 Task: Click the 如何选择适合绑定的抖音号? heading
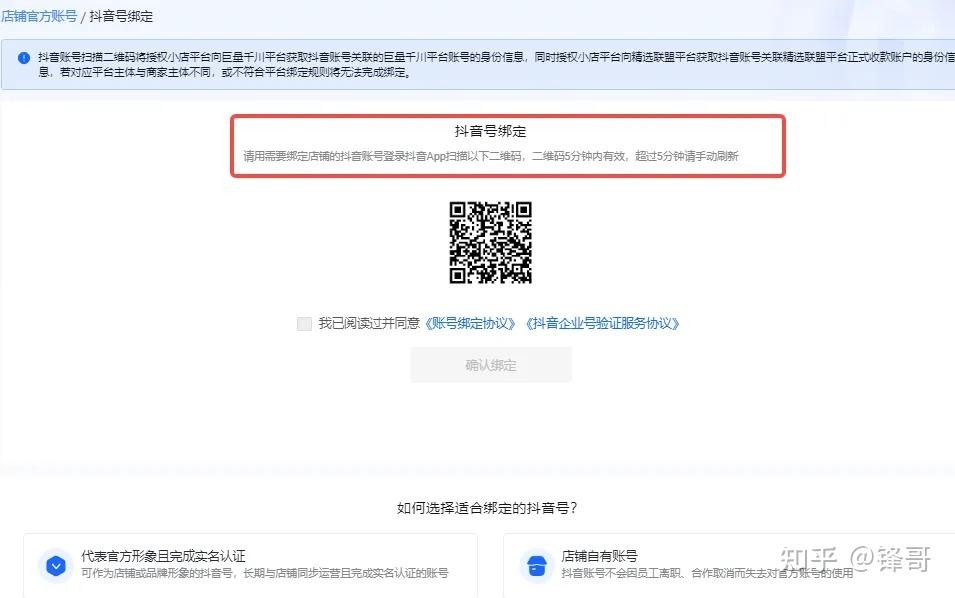click(x=487, y=508)
